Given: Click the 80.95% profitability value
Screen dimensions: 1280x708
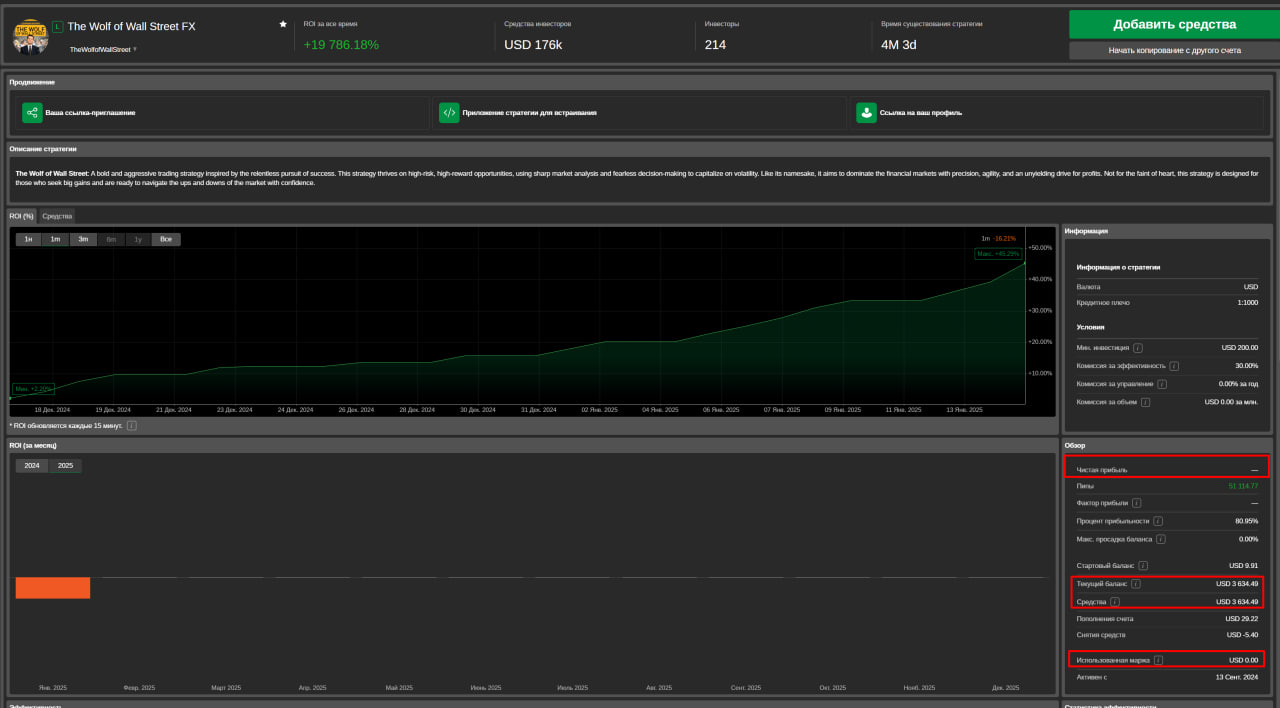Looking at the screenshot, I should coord(1247,521).
